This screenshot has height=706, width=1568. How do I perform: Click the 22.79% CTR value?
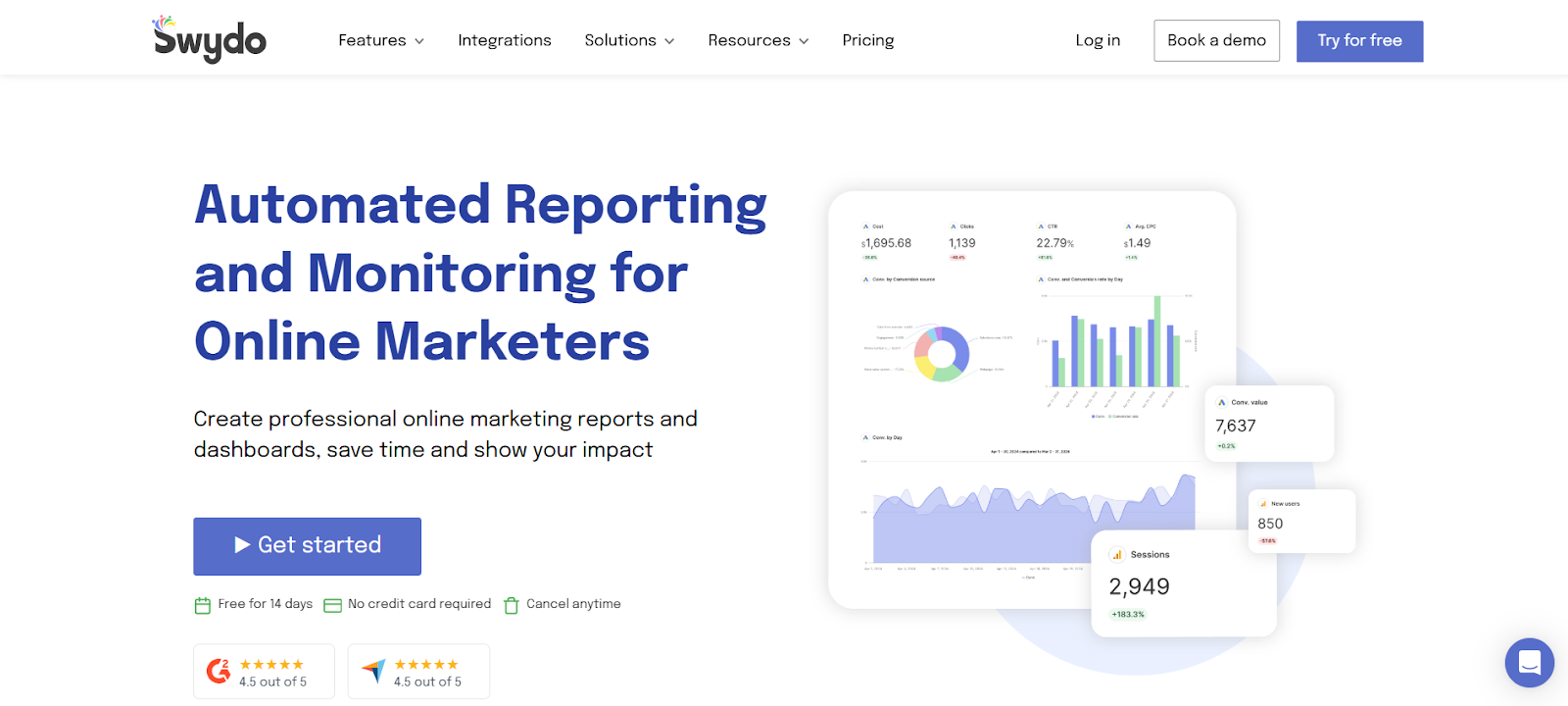[1055, 243]
